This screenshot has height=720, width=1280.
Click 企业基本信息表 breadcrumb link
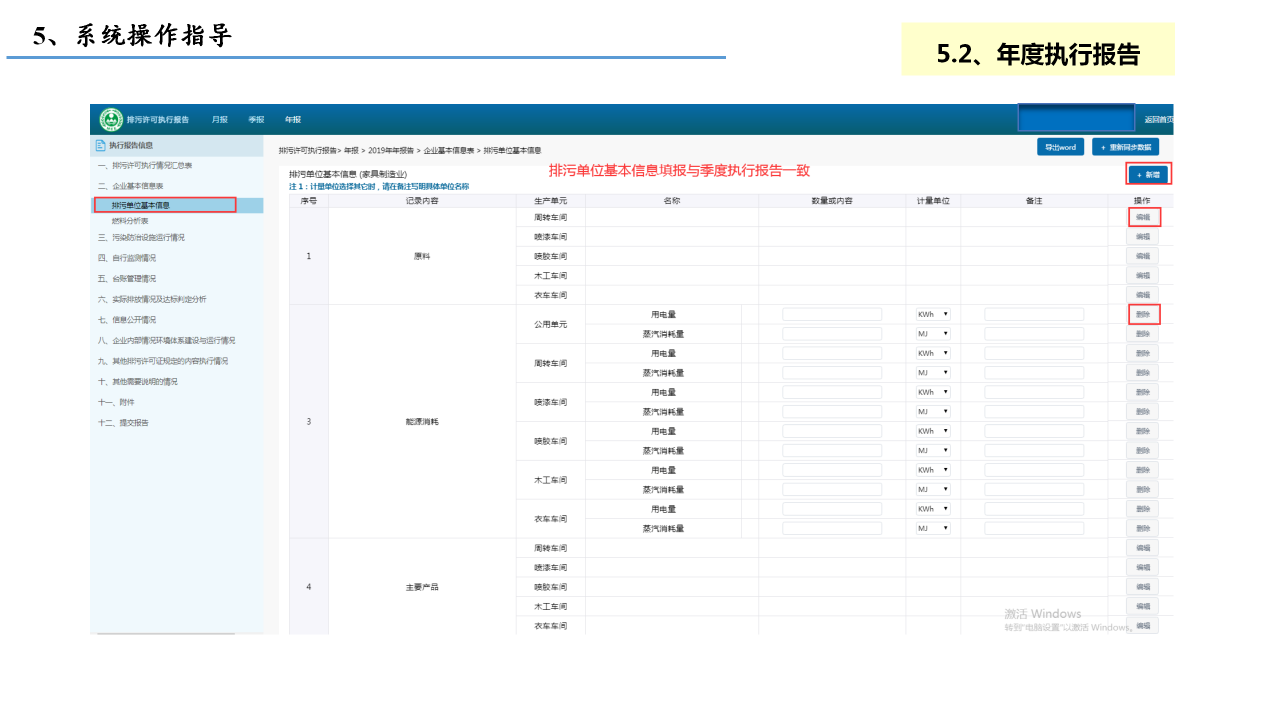coord(448,150)
